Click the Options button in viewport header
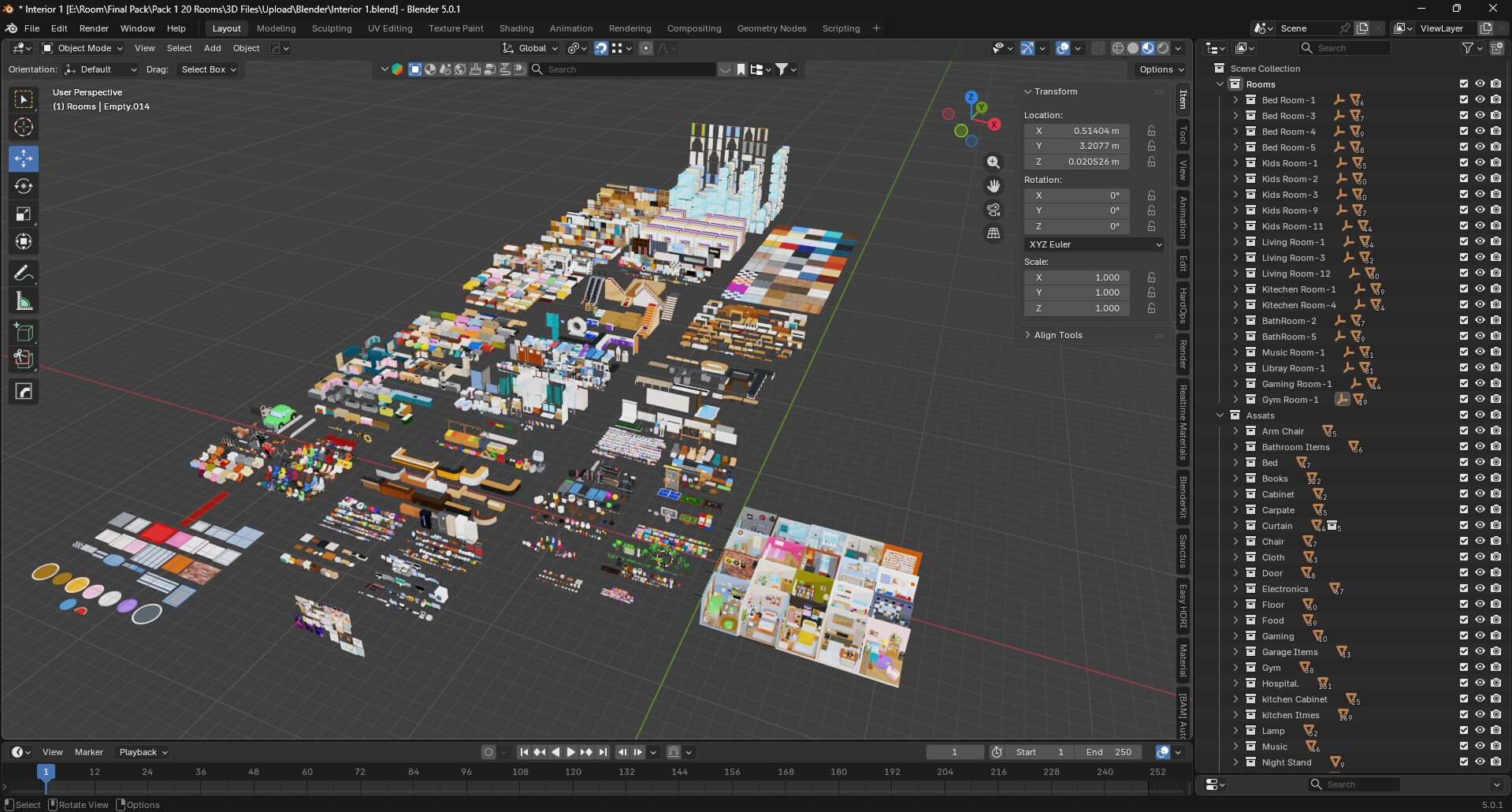 (x=1161, y=69)
